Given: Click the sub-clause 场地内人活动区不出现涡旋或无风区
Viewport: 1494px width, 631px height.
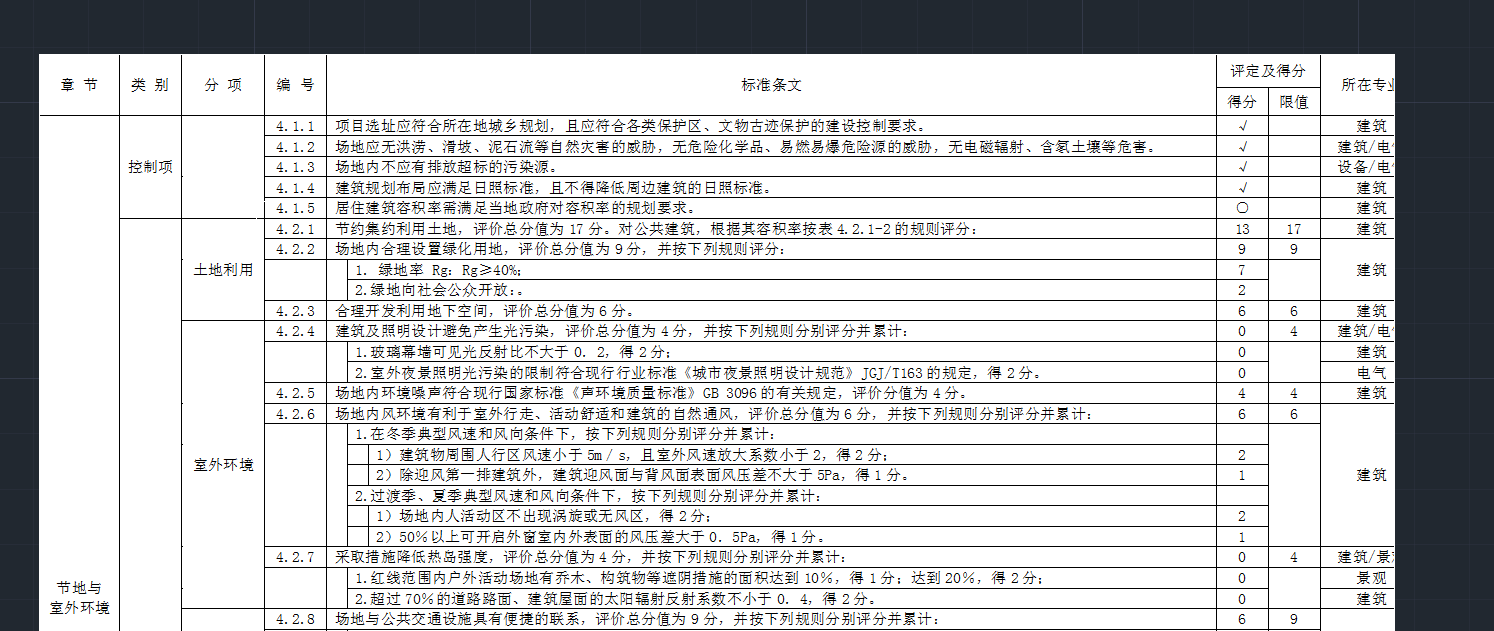Looking at the screenshot, I should click(x=543, y=516).
